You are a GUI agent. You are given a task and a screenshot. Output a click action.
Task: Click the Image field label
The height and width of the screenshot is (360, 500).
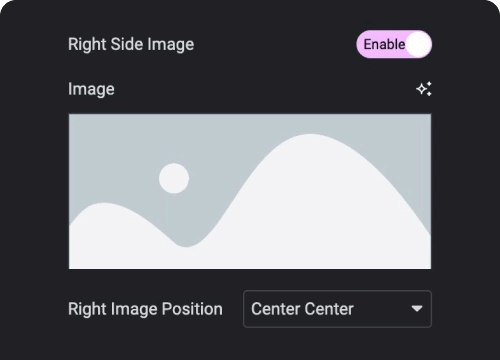point(91,89)
